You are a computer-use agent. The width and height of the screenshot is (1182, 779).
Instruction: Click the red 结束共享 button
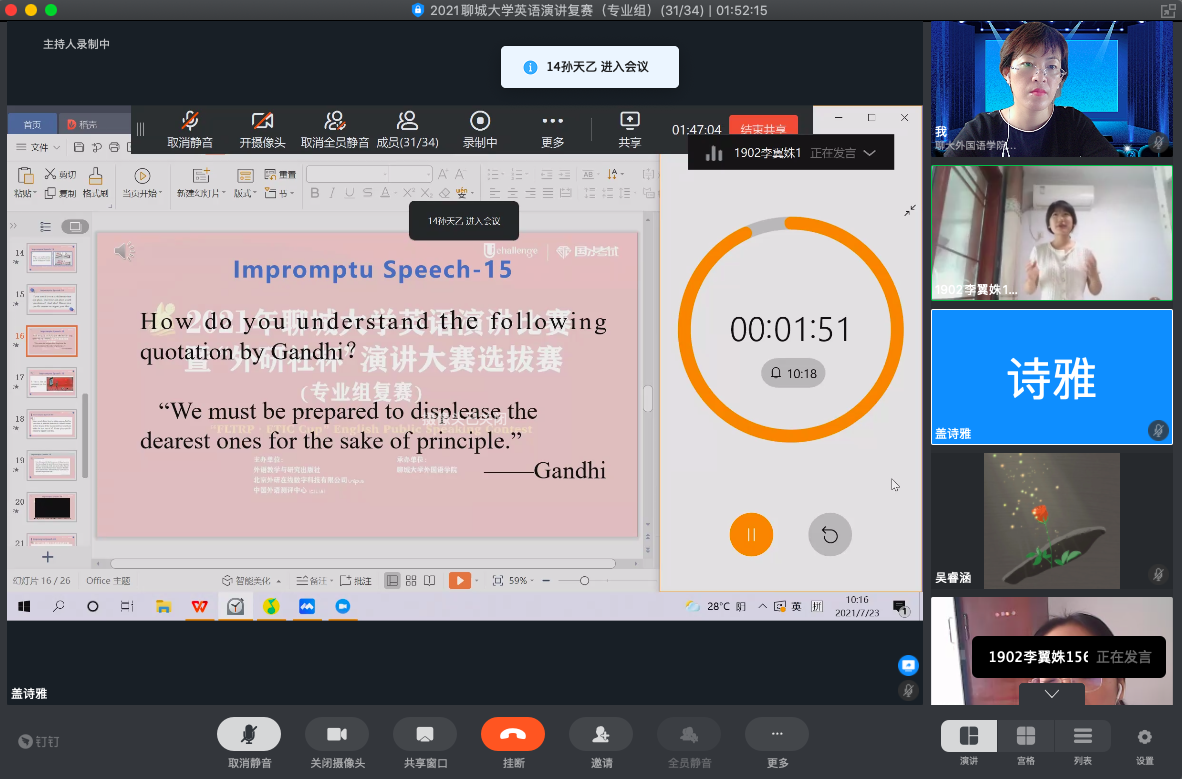tap(763, 128)
